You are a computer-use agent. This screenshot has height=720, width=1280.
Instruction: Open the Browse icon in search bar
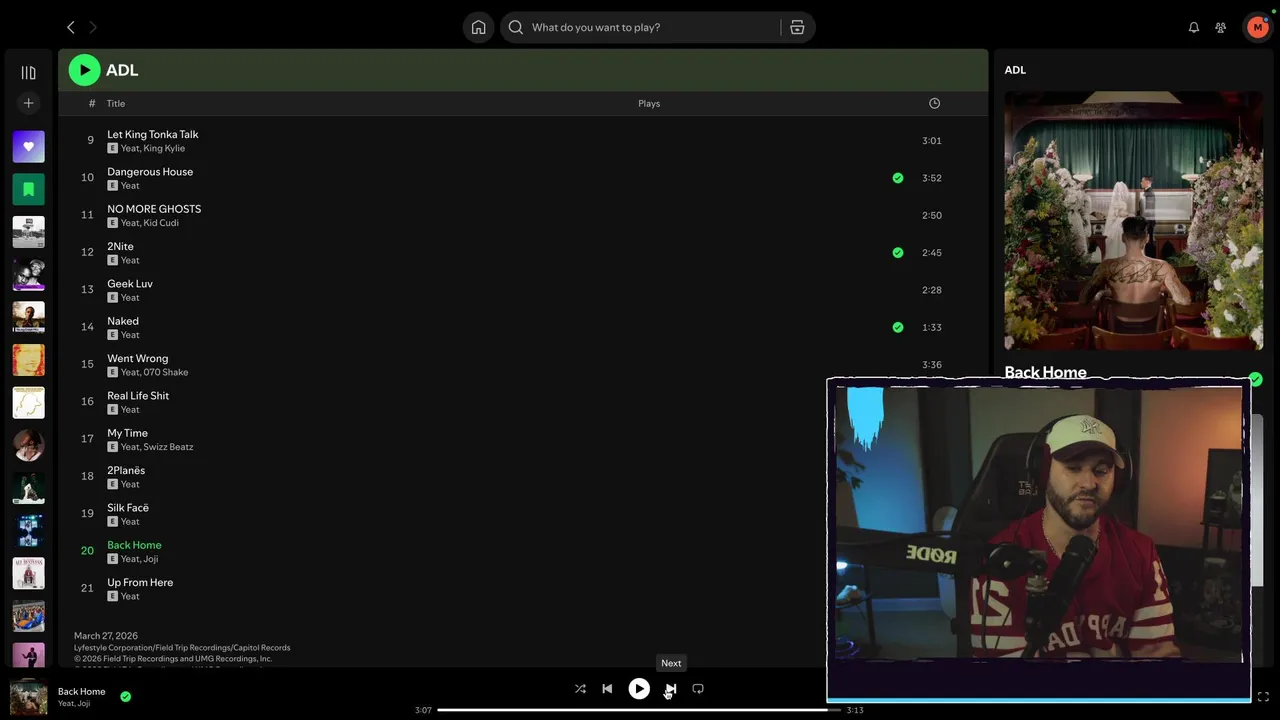(797, 27)
